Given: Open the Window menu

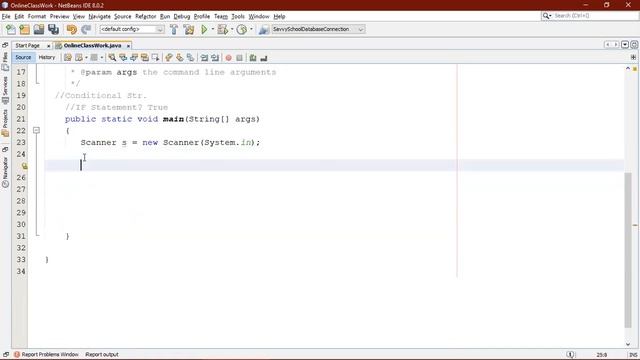Looking at the screenshot, I should (259, 16).
